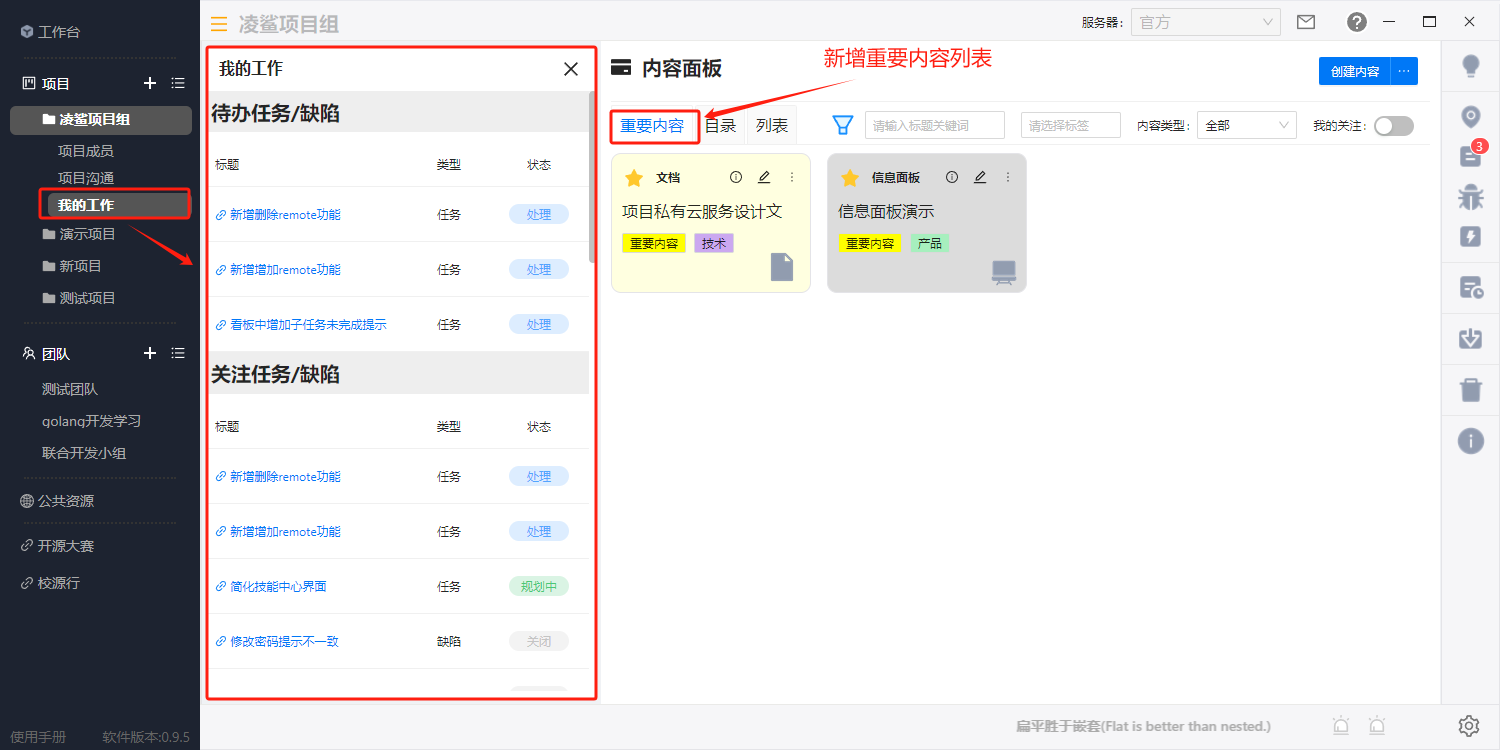Screen dimensions: 1500x750
Task: Click the document-with-clock icon in right sidebar
Action: (1471, 288)
